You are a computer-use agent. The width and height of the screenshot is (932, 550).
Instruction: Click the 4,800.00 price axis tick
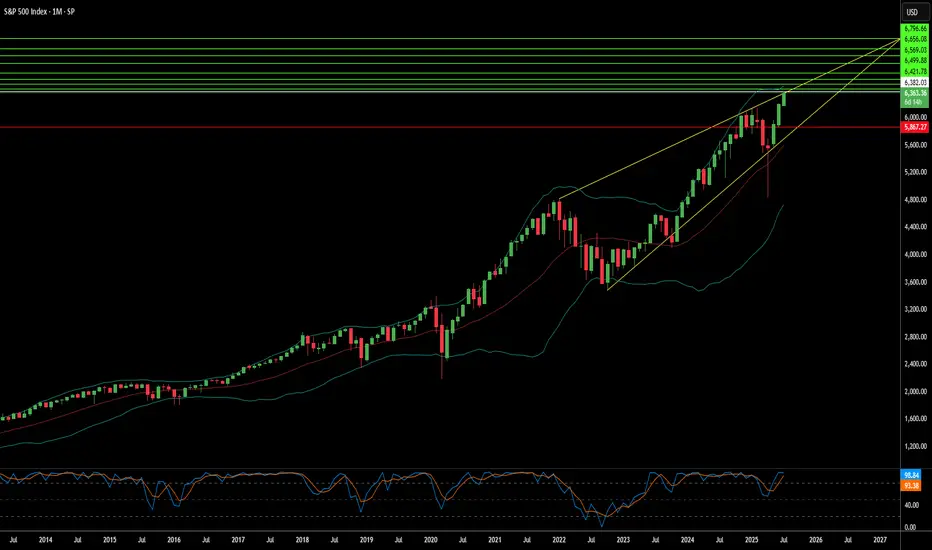click(915, 199)
